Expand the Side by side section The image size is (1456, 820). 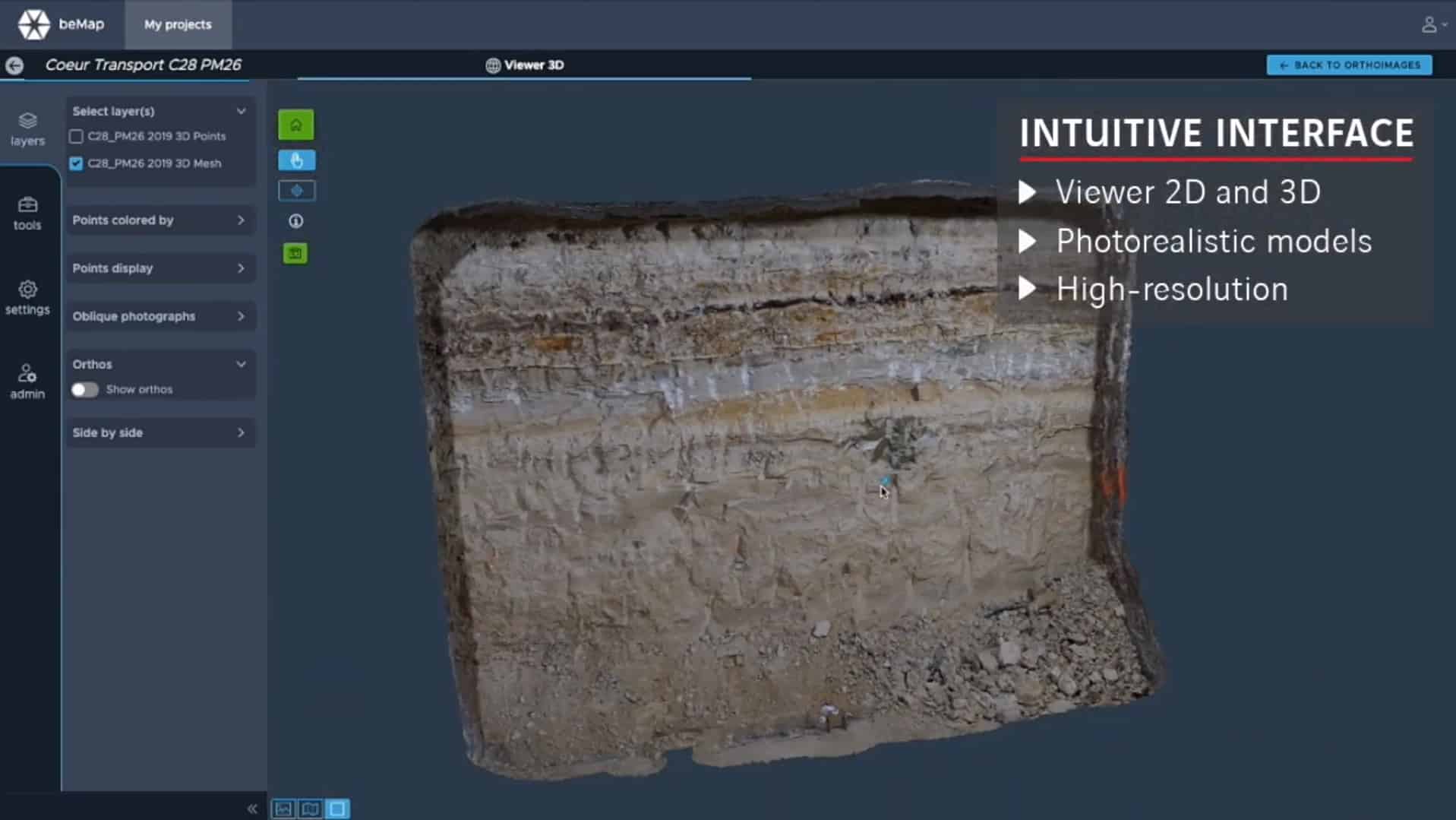pos(159,432)
